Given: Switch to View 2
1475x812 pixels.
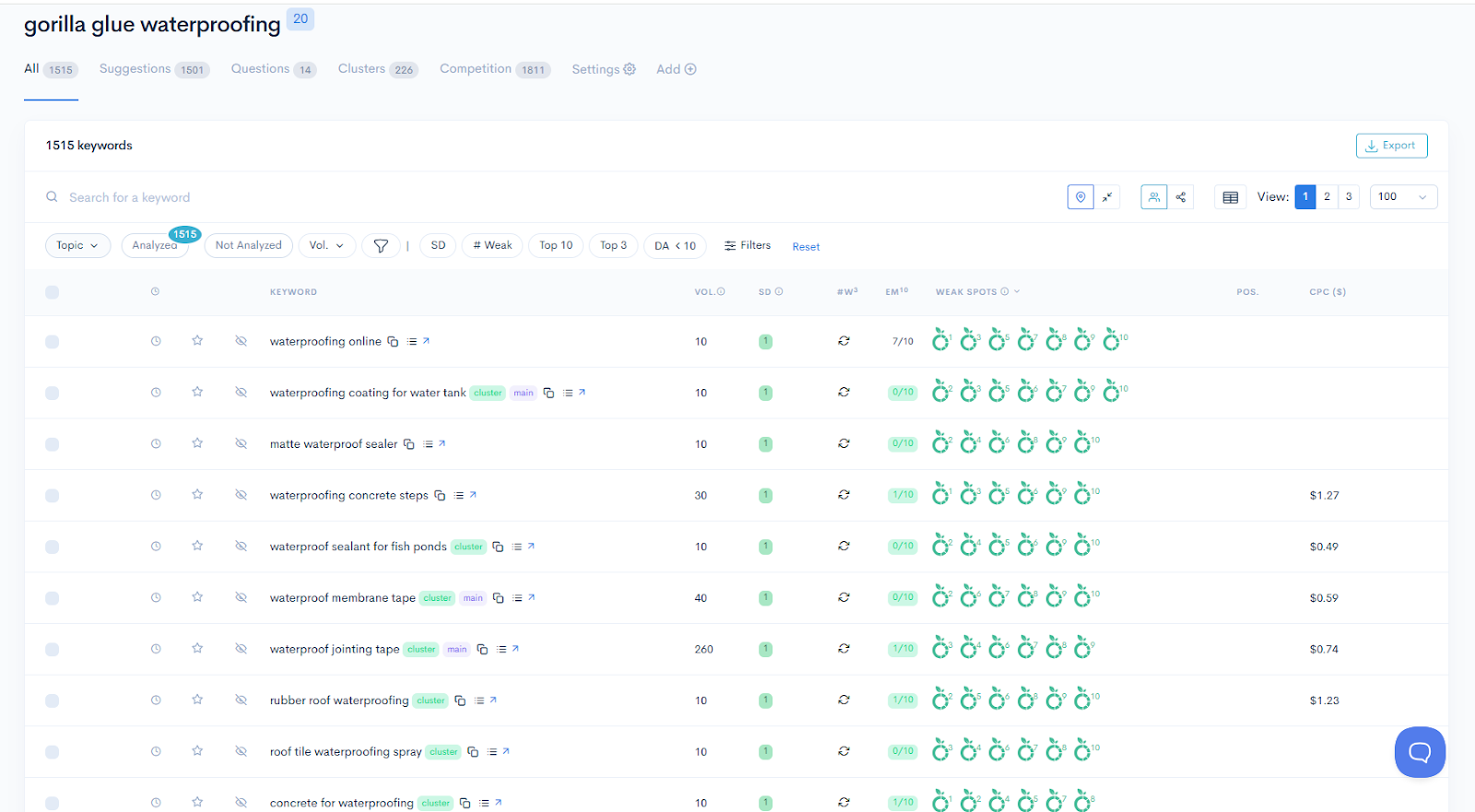Looking at the screenshot, I should coord(1327,197).
